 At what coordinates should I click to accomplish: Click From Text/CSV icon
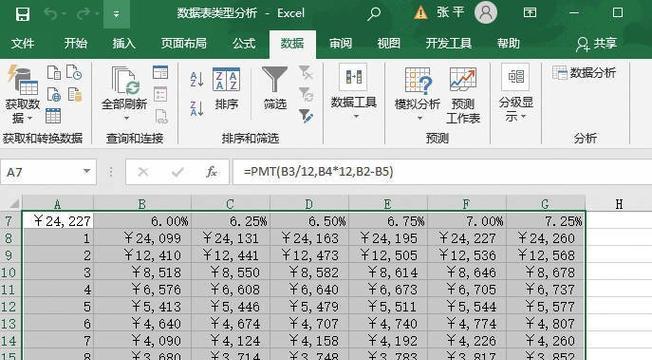54,72
